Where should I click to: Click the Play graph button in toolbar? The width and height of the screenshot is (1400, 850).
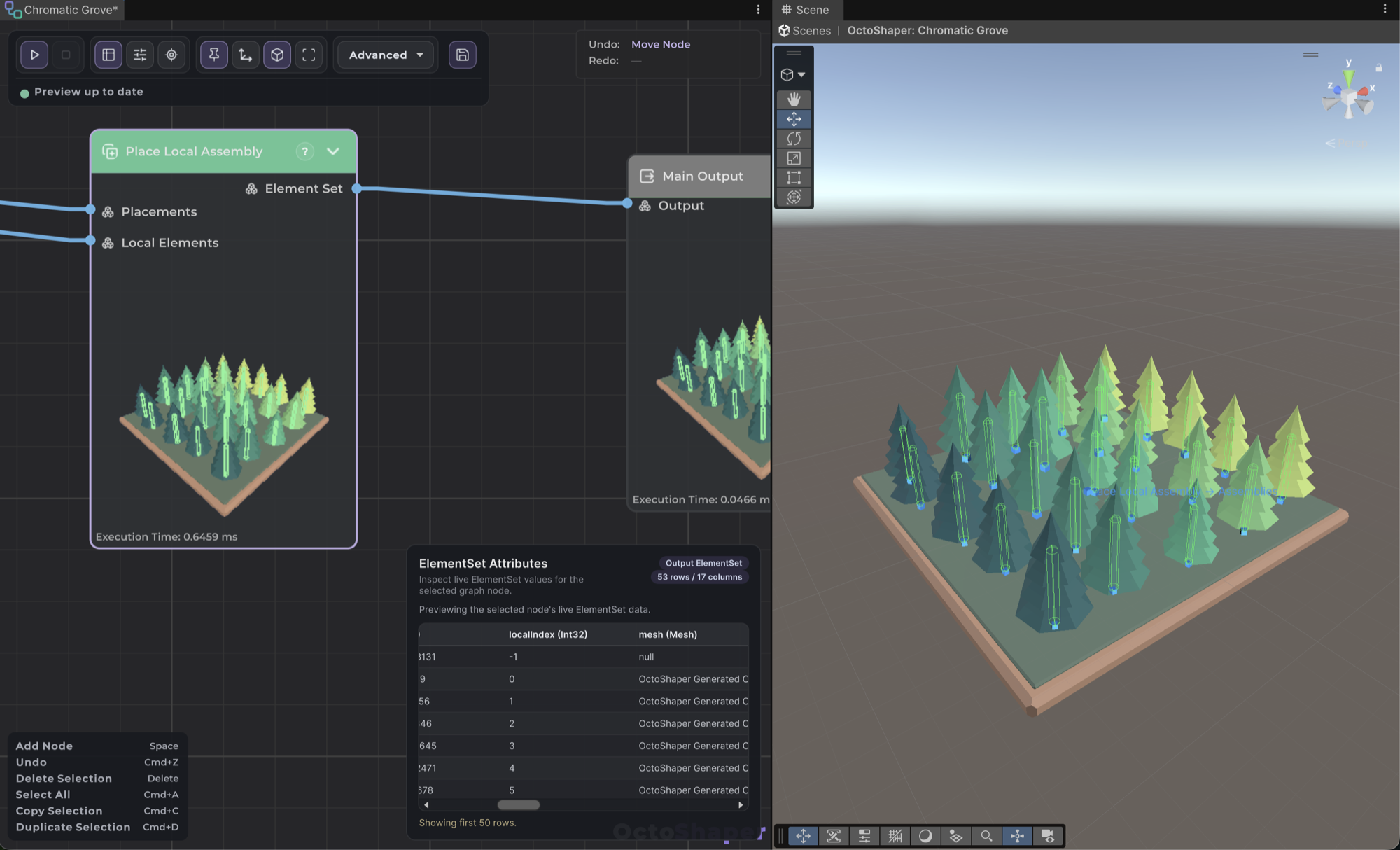point(34,55)
